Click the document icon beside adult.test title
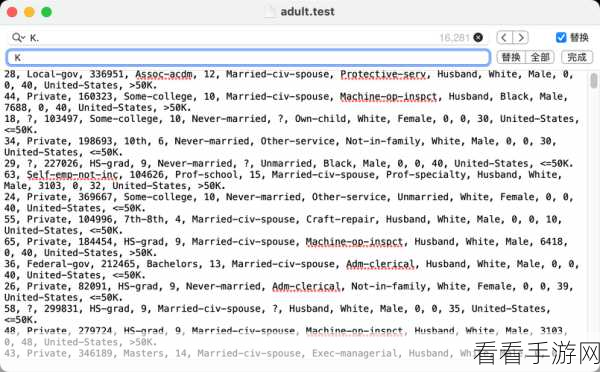 [270, 12]
